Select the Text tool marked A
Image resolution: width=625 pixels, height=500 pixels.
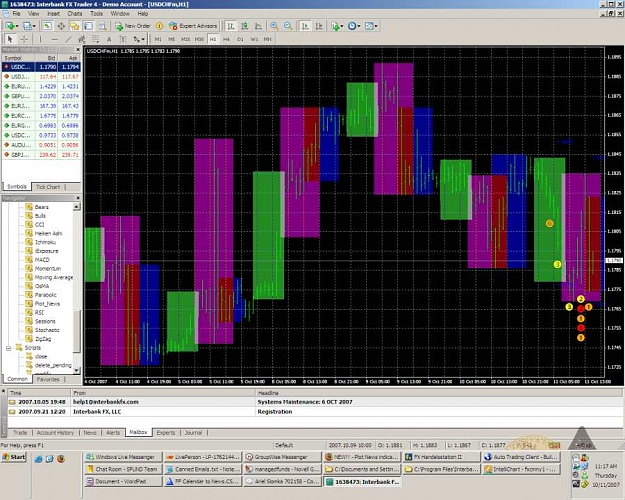[109, 39]
